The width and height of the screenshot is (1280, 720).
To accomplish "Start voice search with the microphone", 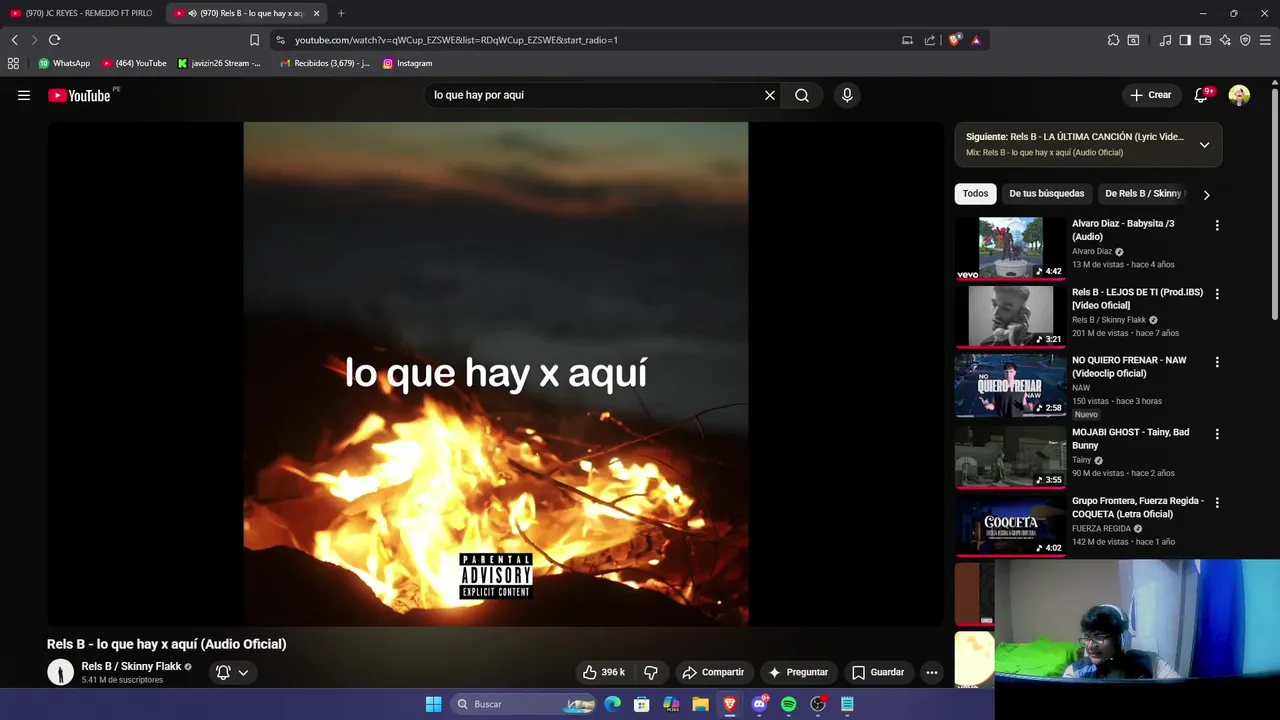I will tap(847, 95).
